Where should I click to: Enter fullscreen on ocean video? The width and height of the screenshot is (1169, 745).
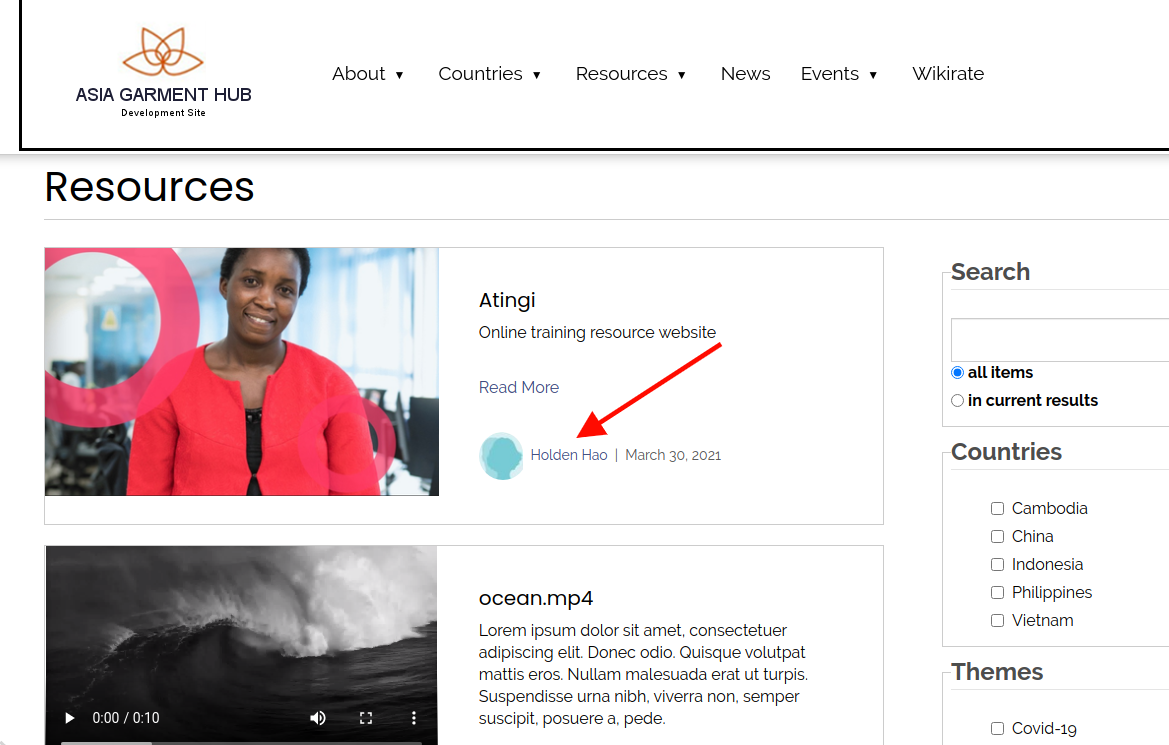click(x=366, y=718)
